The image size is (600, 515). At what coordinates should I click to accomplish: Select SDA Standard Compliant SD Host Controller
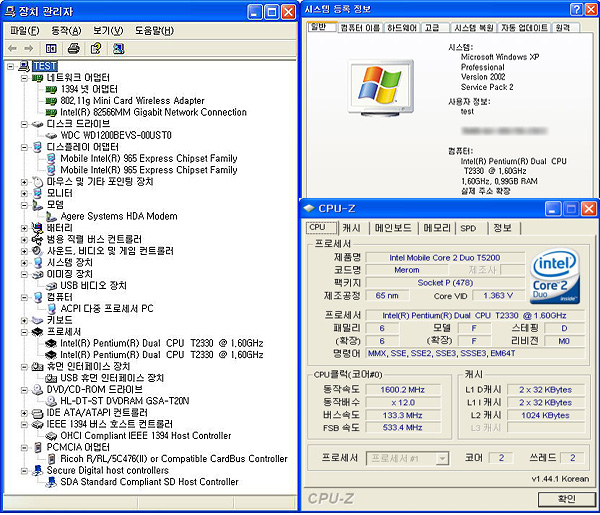tap(149, 482)
